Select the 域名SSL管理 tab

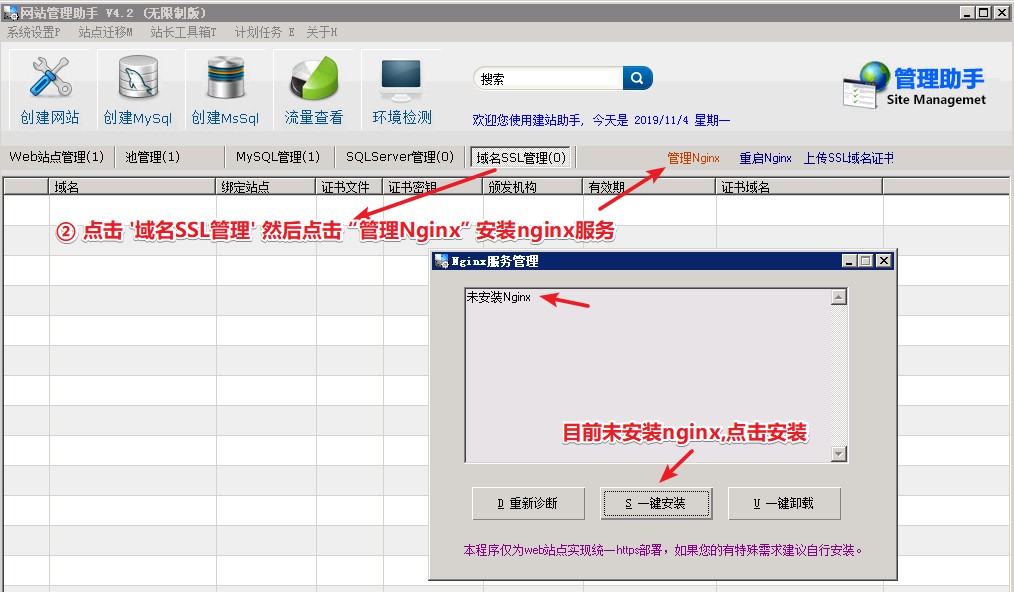521,158
